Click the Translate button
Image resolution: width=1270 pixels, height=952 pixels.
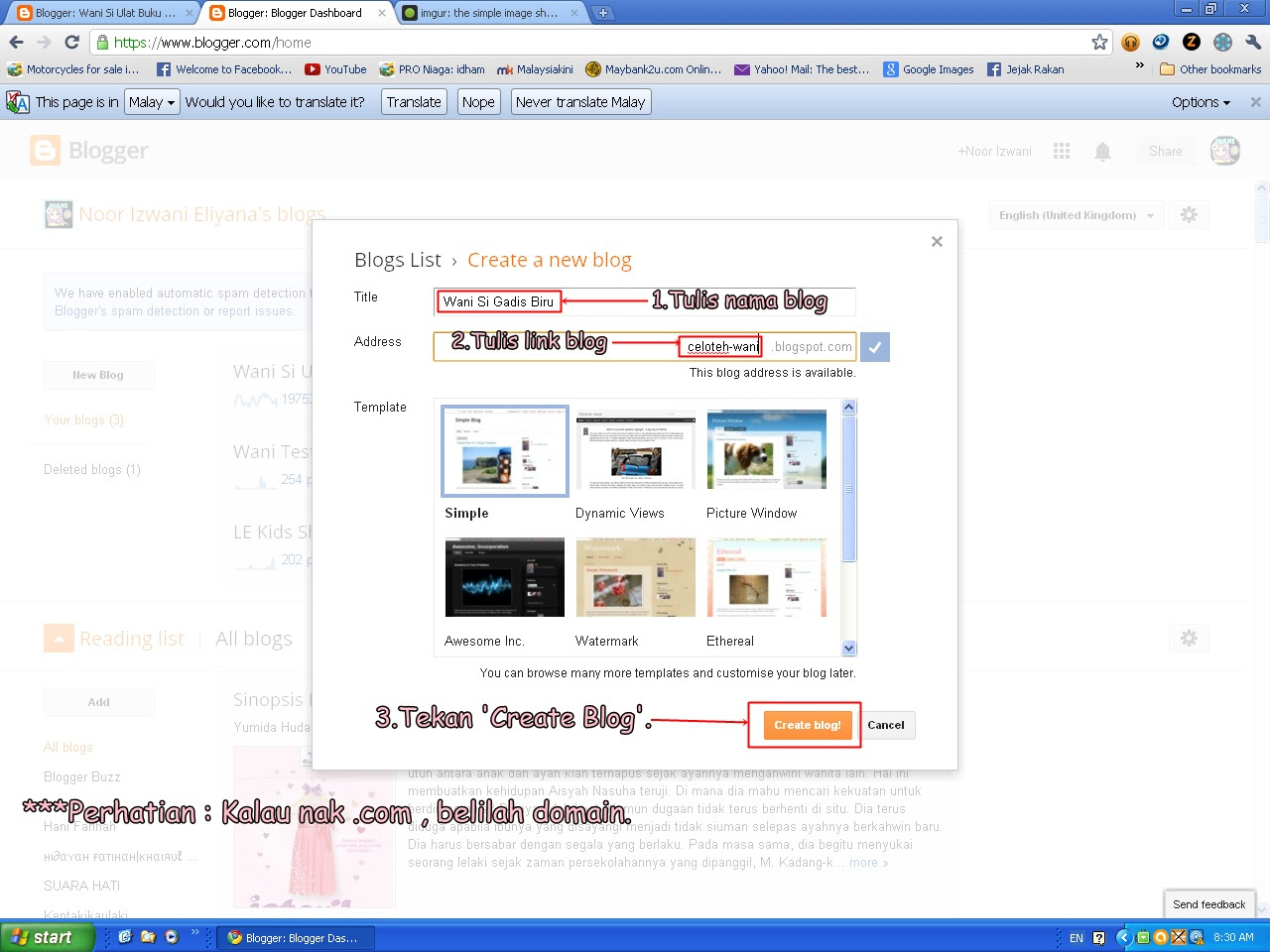coord(414,102)
